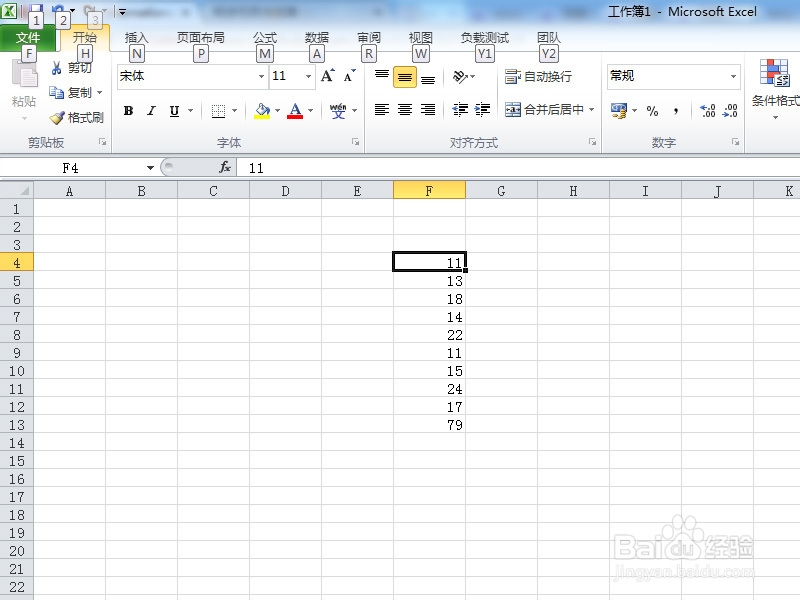This screenshot has width=800, height=600.
Task: Enable wrap text (自动换行)
Action: [x=537, y=76]
